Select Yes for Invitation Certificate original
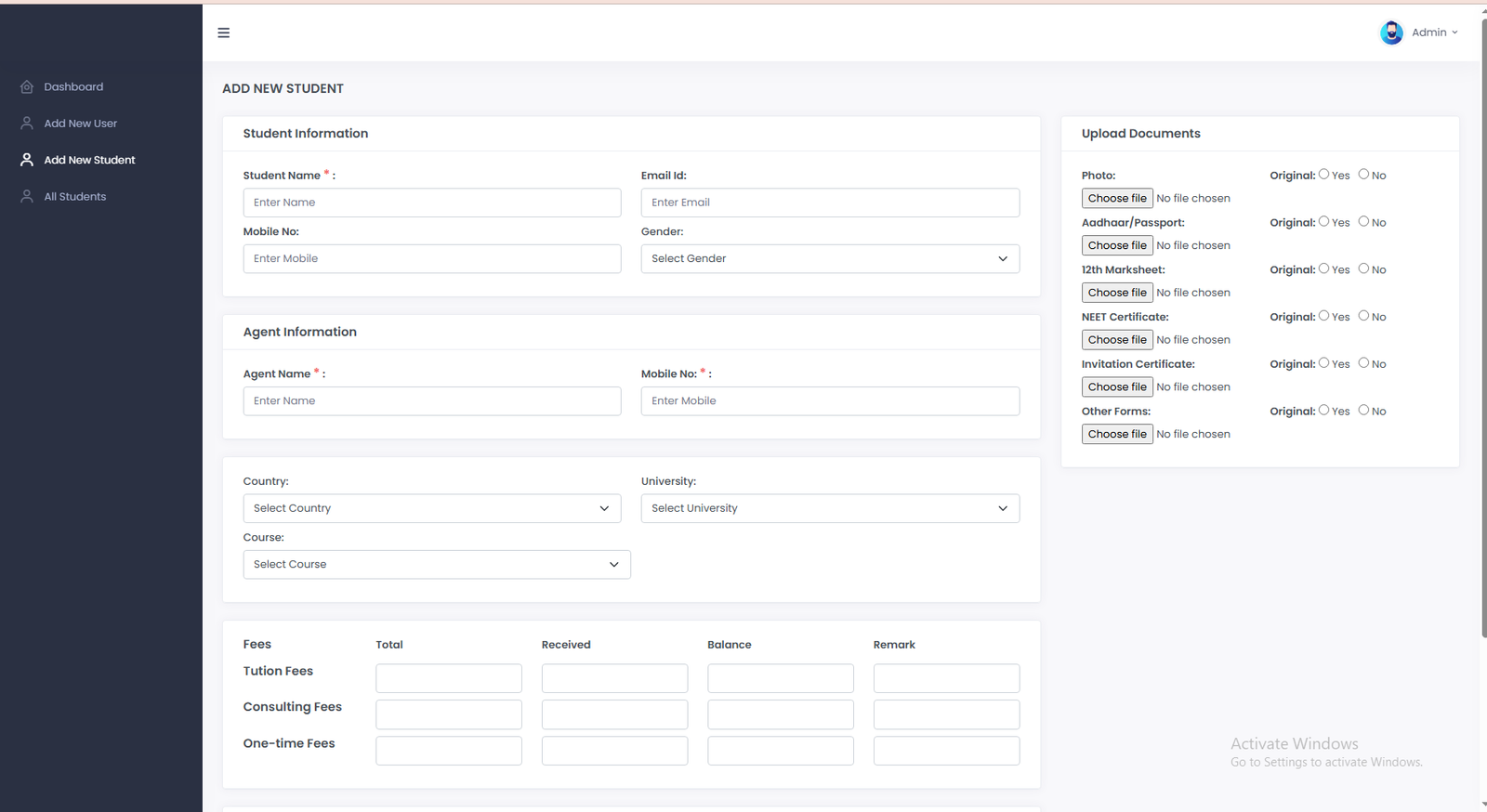Image resolution: width=1487 pixels, height=812 pixels. pos(1324,362)
